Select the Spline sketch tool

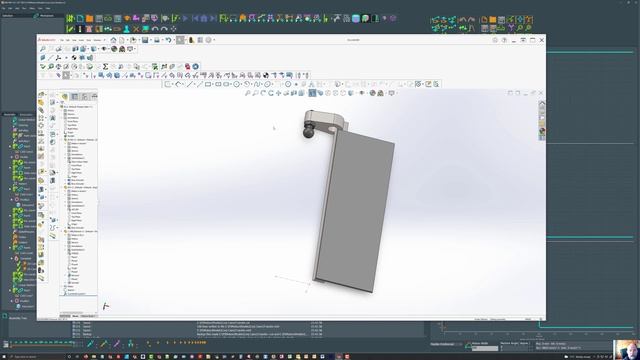[257, 84]
